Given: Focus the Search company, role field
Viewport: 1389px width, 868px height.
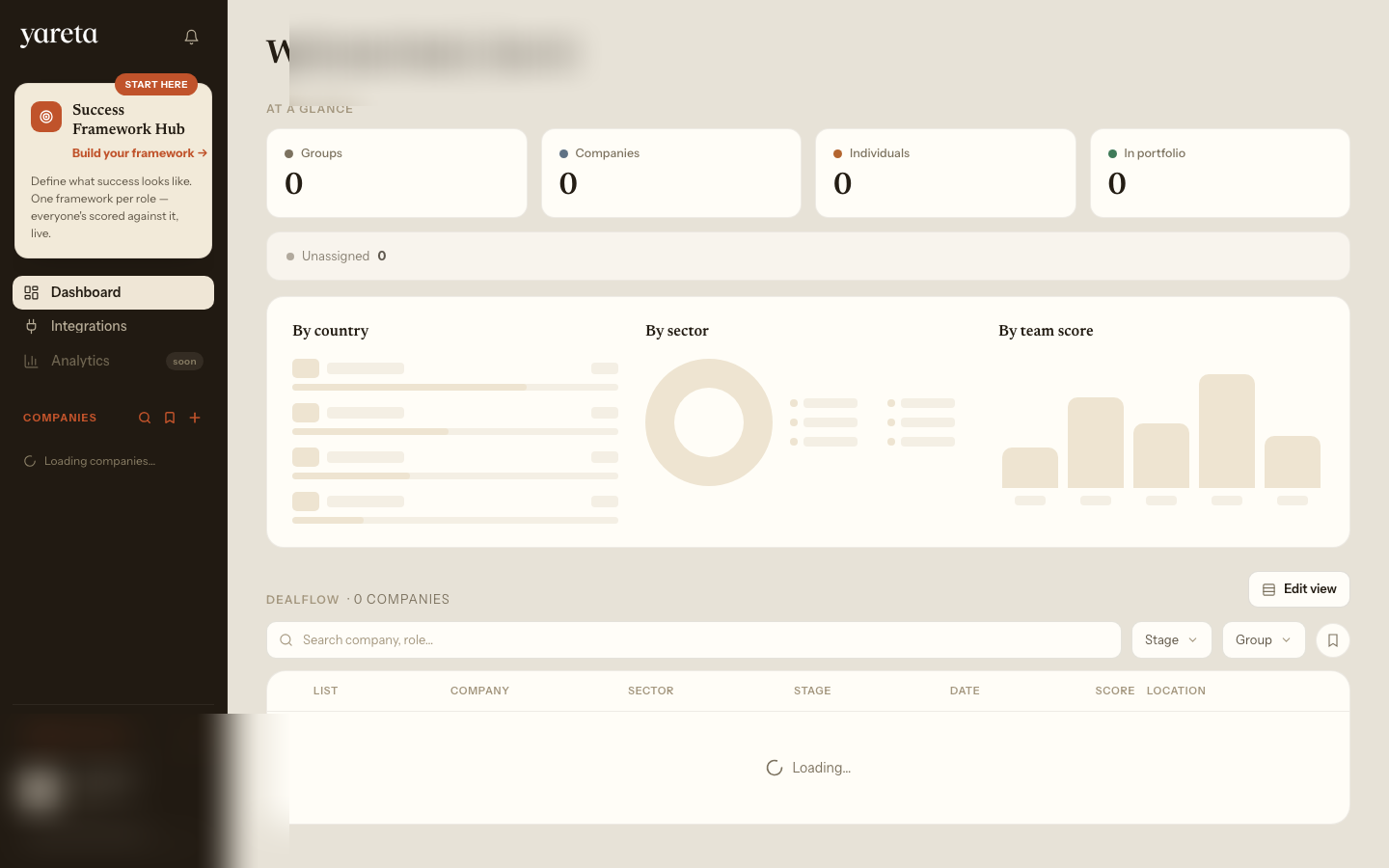Looking at the screenshot, I should pyautogui.click(x=694, y=640).
